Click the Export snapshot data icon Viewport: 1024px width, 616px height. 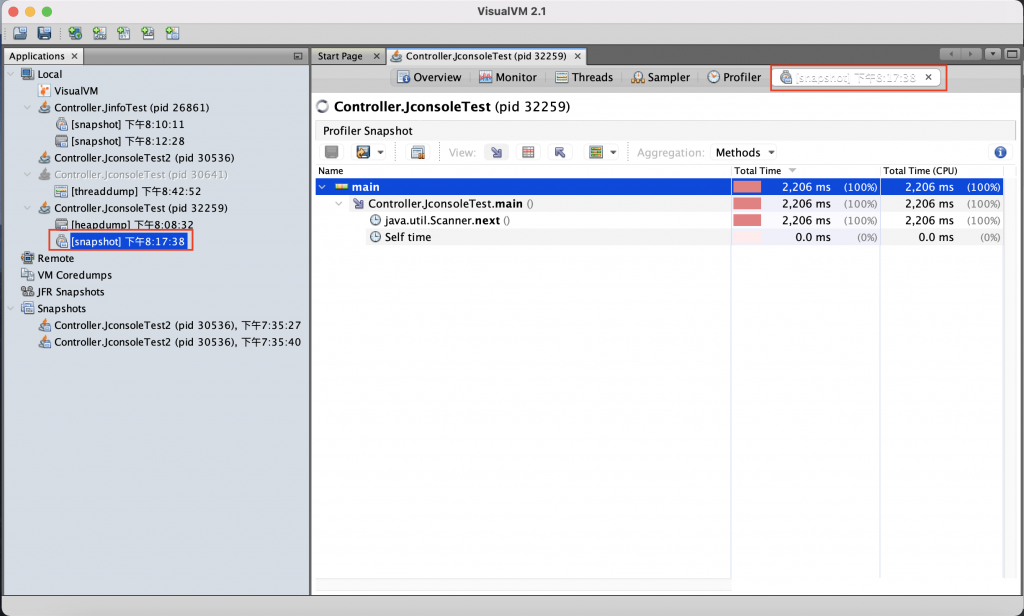(363, 152)
